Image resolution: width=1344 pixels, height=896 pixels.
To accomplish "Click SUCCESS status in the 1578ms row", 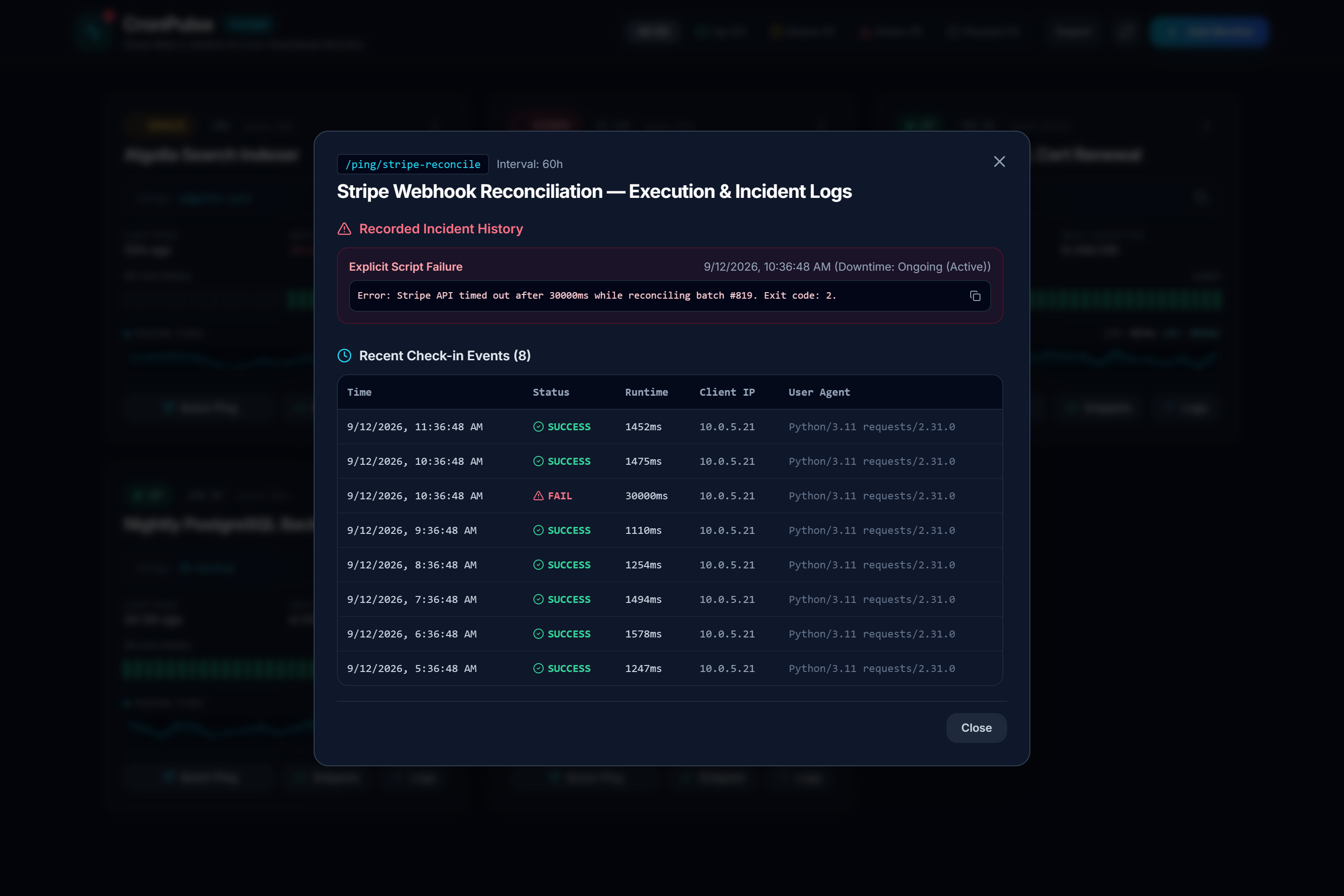I will [x=569, y=634].
